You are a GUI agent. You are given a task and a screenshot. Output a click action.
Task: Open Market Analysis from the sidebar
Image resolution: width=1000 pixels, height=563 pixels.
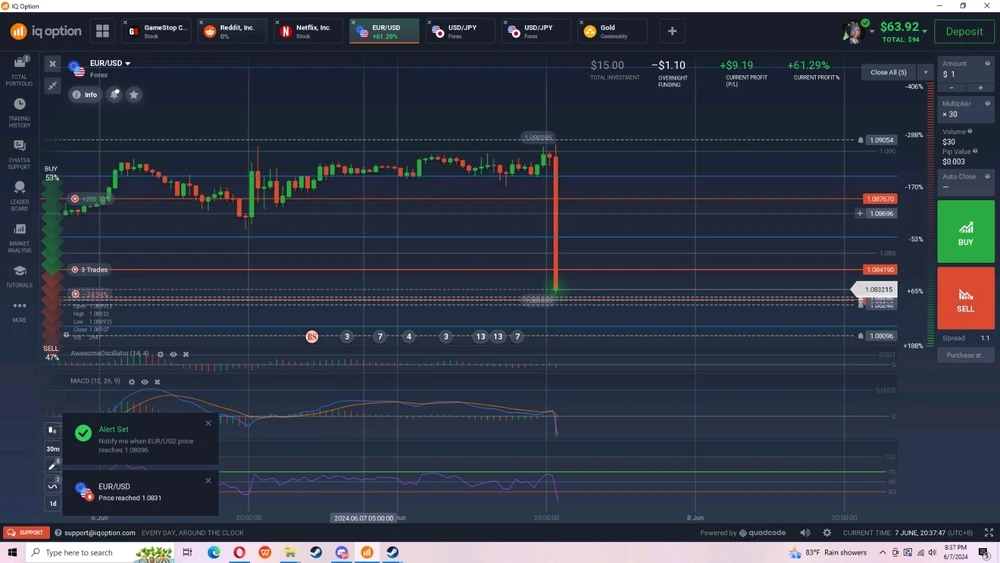(19, 236)
